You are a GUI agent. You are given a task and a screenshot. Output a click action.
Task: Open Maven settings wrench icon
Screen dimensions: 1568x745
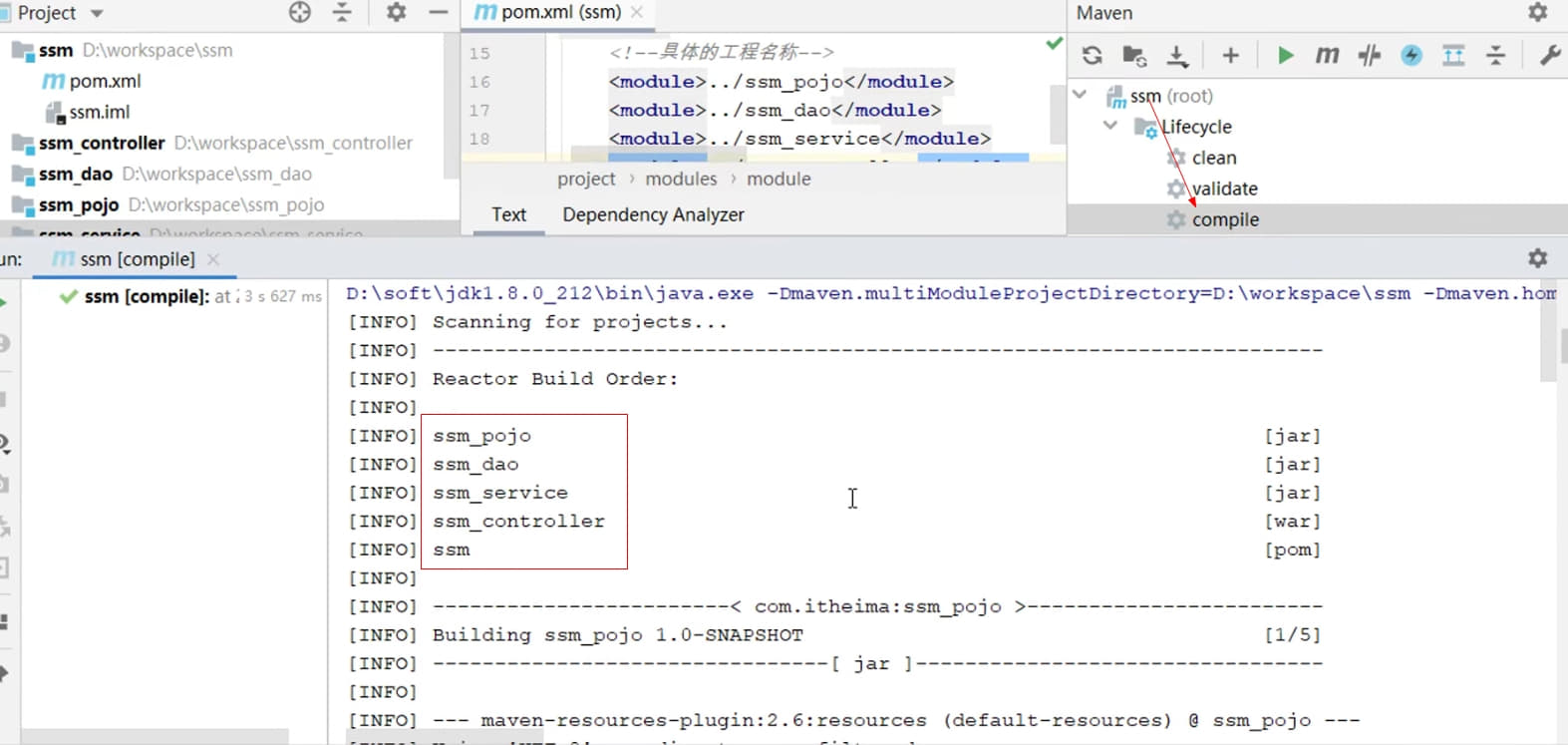[1549, 56]
